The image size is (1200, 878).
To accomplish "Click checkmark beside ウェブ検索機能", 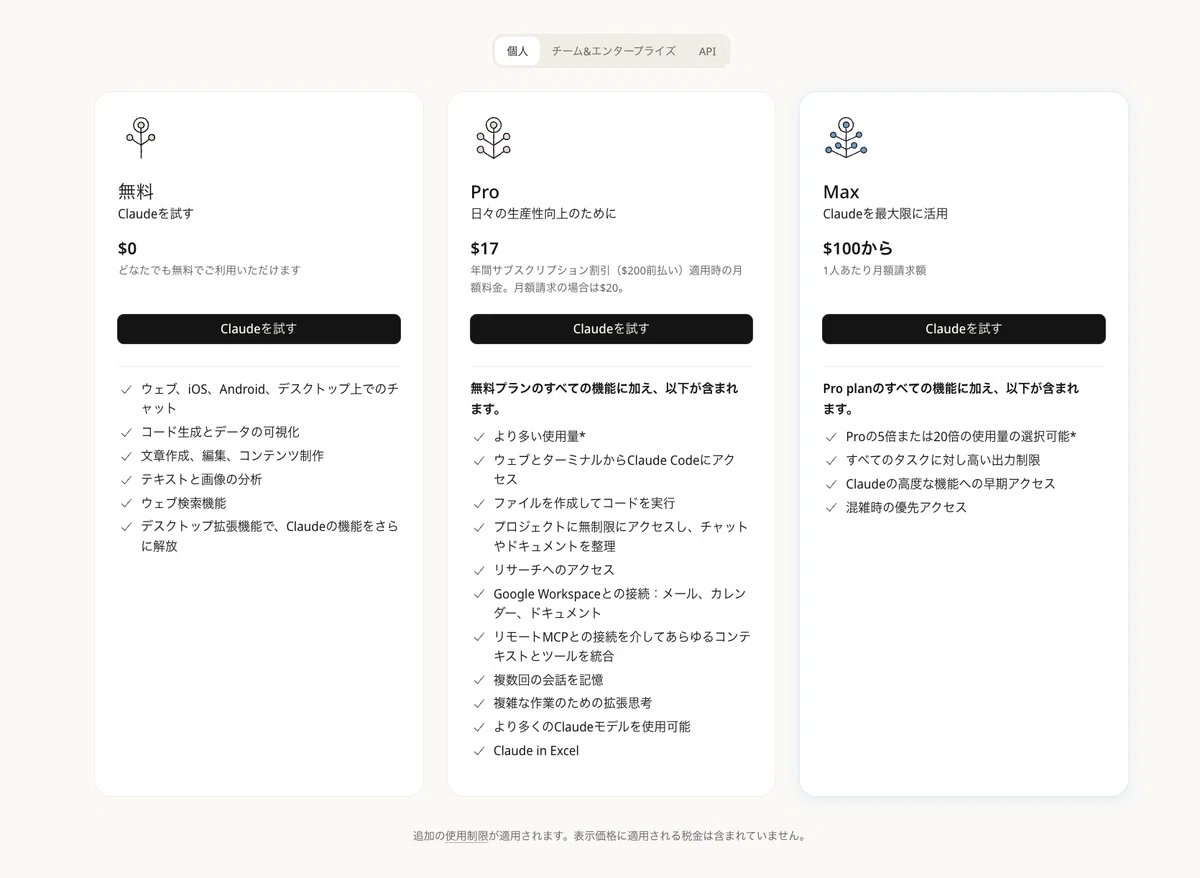I will click(x=126, y=504).
